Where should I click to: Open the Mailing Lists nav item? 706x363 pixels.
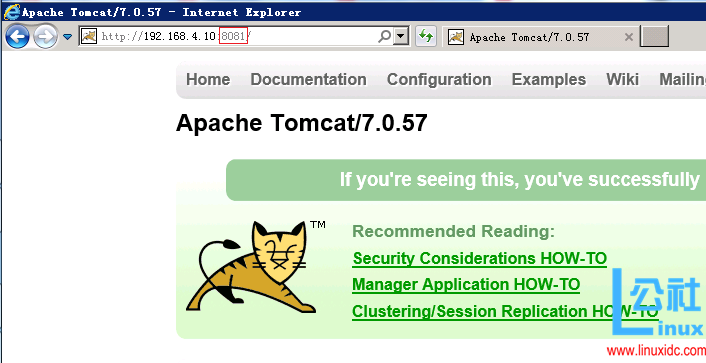683,80
